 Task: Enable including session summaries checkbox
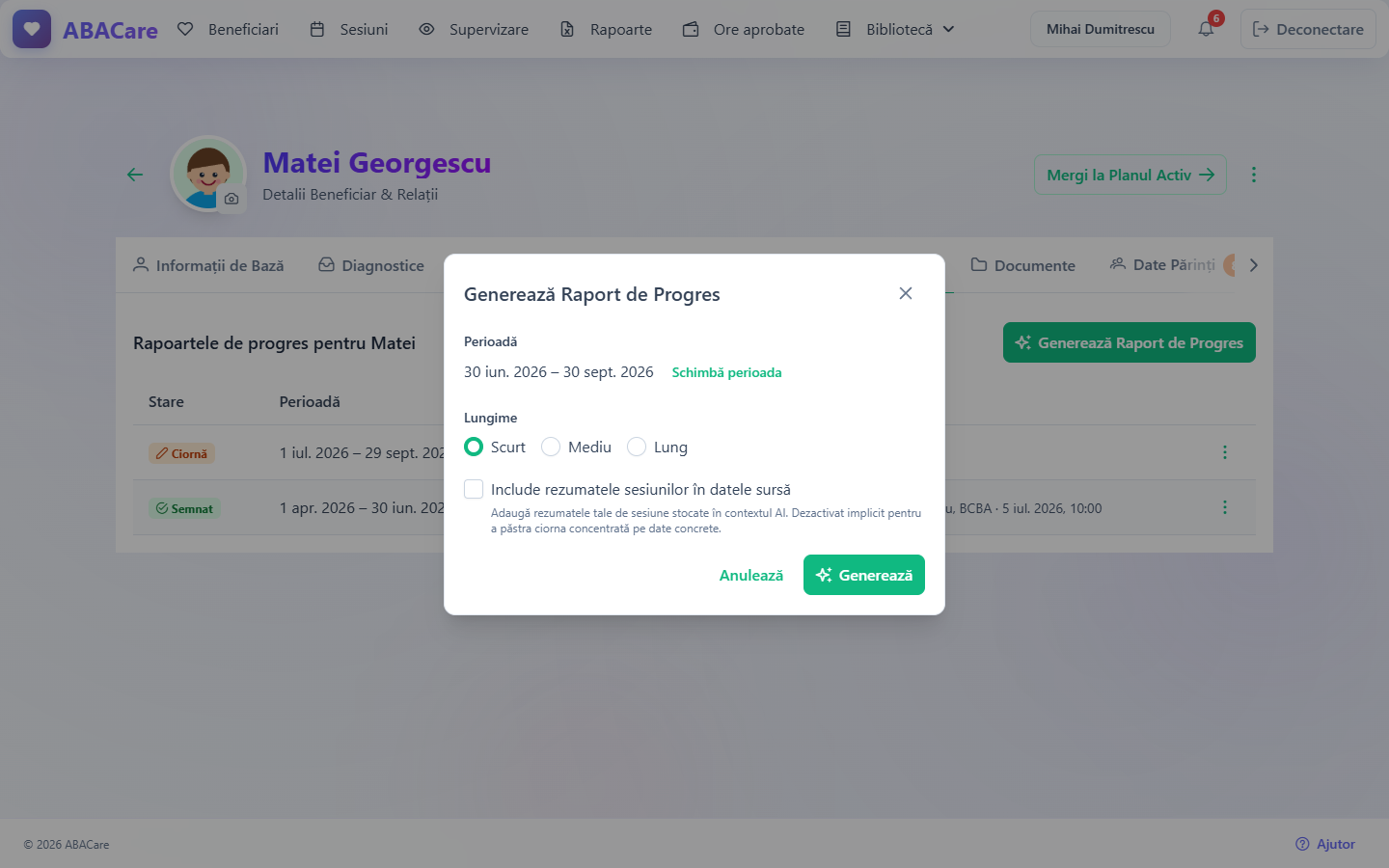coord(474,489)
